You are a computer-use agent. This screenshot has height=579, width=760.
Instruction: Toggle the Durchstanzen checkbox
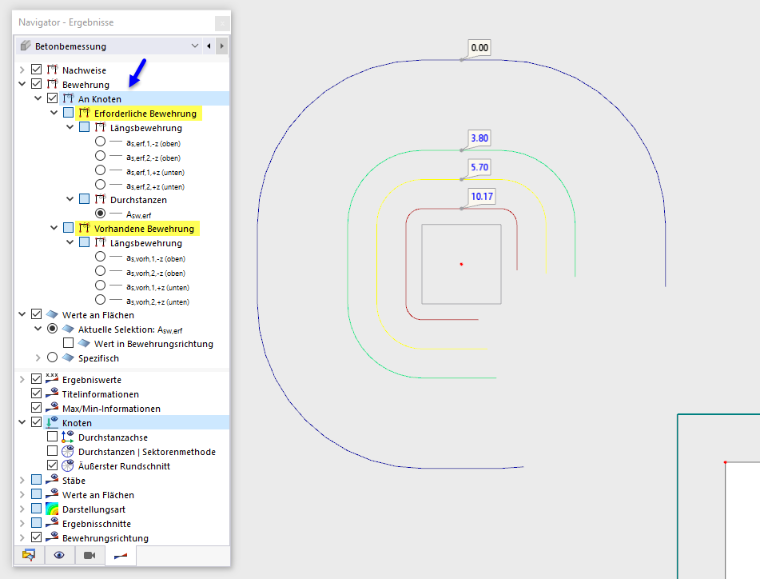point(84,199)
